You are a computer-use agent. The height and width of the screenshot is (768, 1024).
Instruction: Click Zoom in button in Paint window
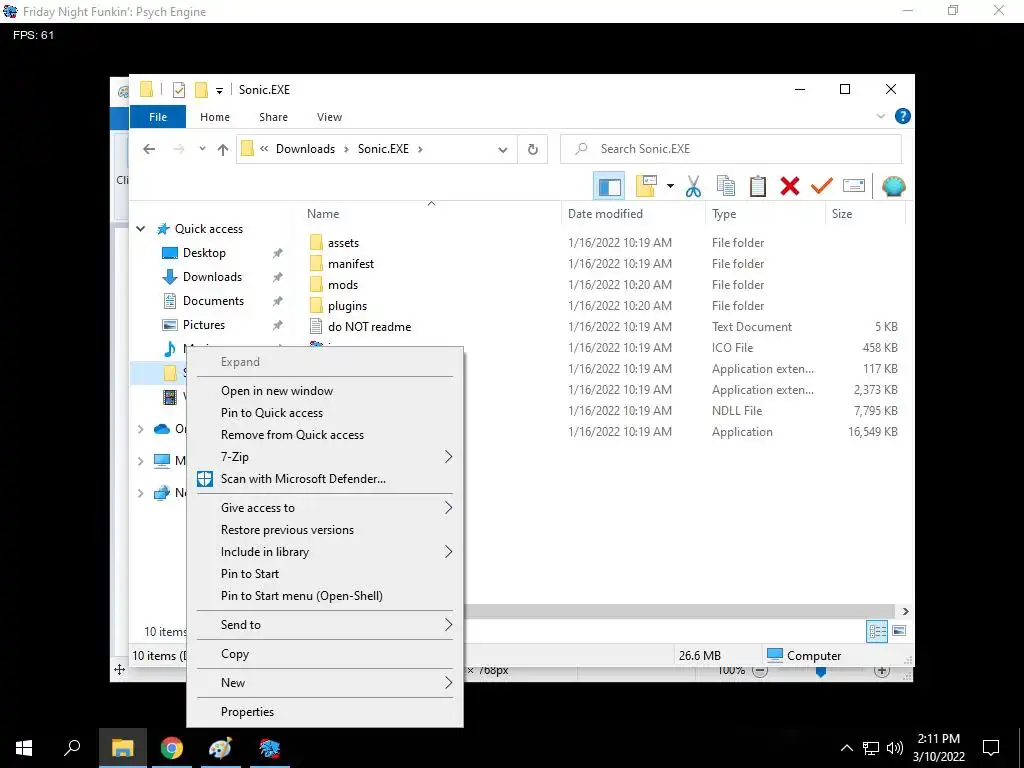882,671
